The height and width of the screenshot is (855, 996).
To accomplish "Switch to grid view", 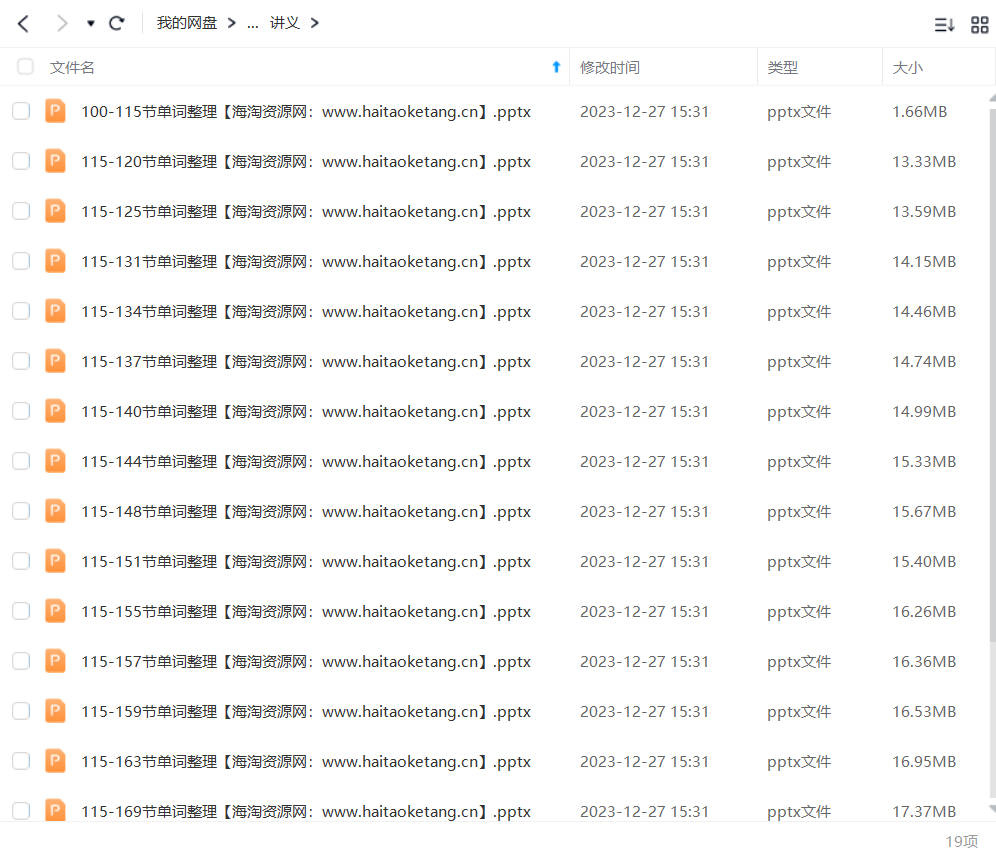I will (x=979, y=25).
